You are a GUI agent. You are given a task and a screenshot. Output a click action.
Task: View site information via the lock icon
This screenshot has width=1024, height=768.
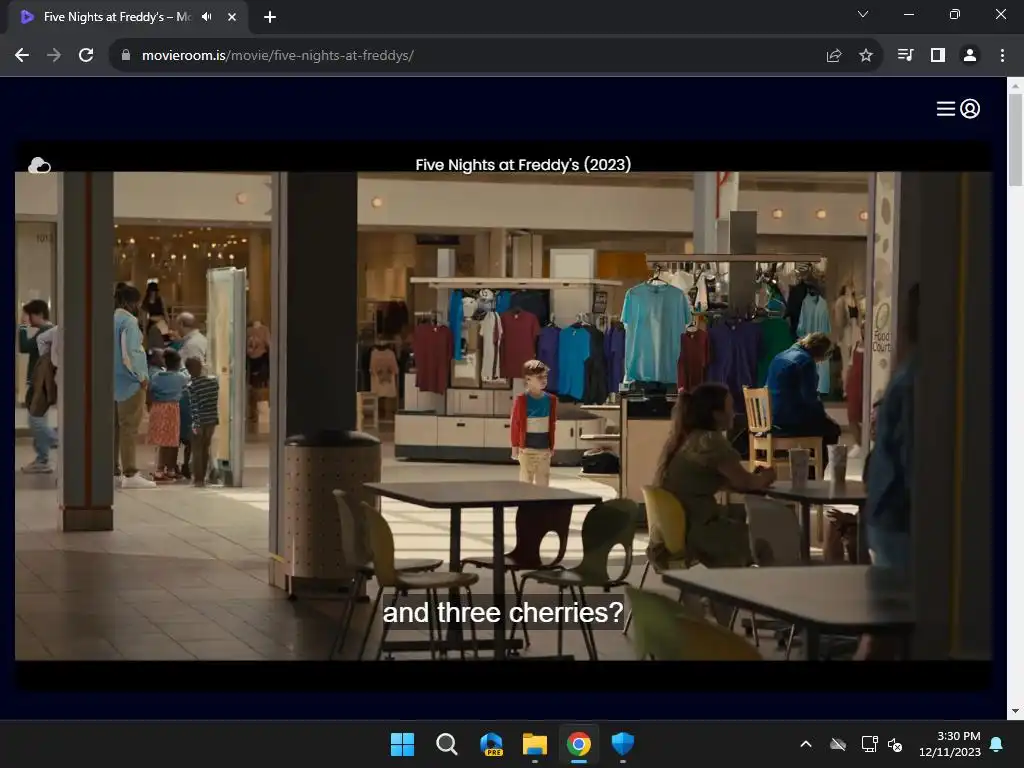pyautogui.click(x=126, y=56)
